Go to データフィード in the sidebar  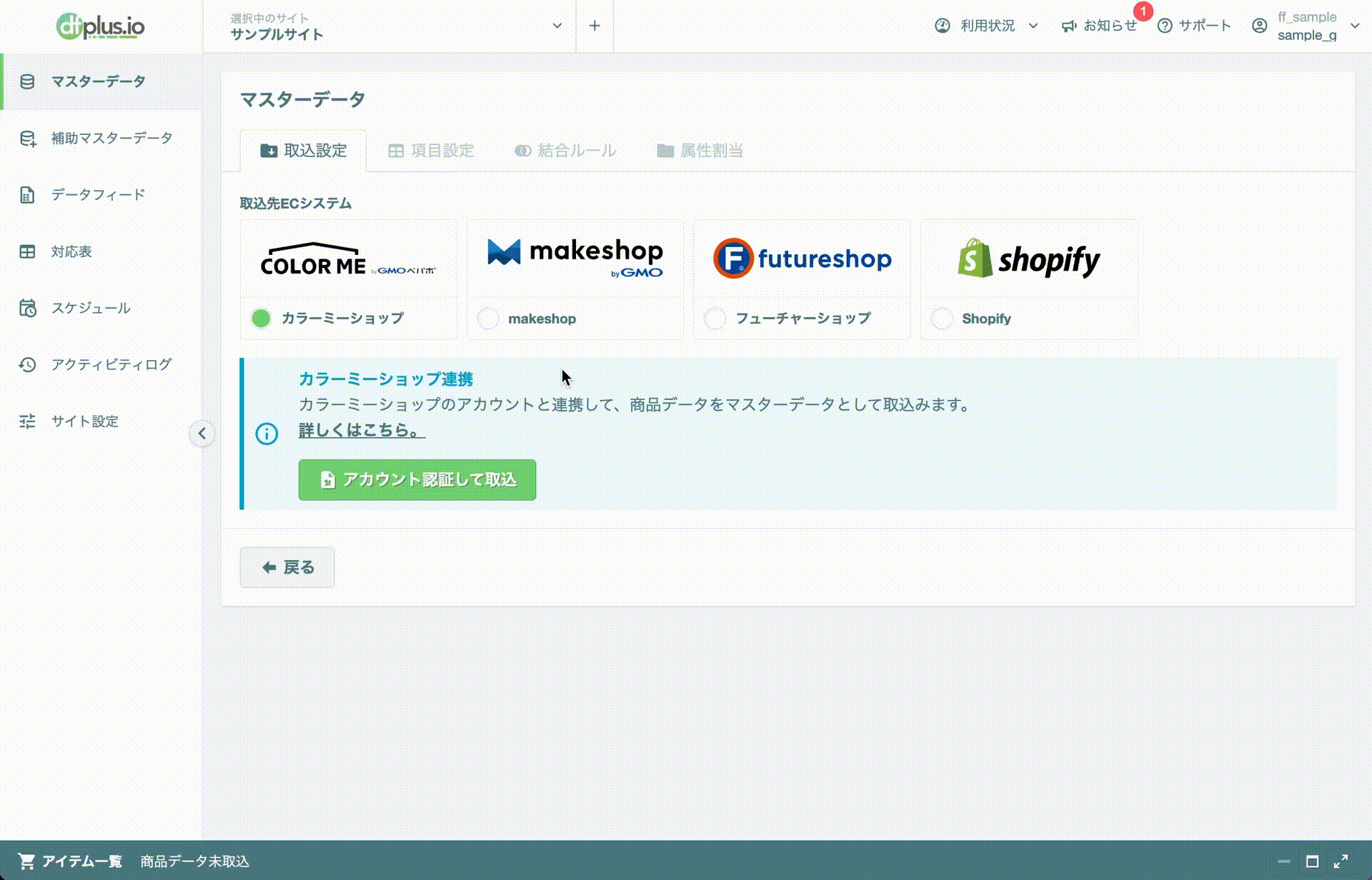click(101, 194)
